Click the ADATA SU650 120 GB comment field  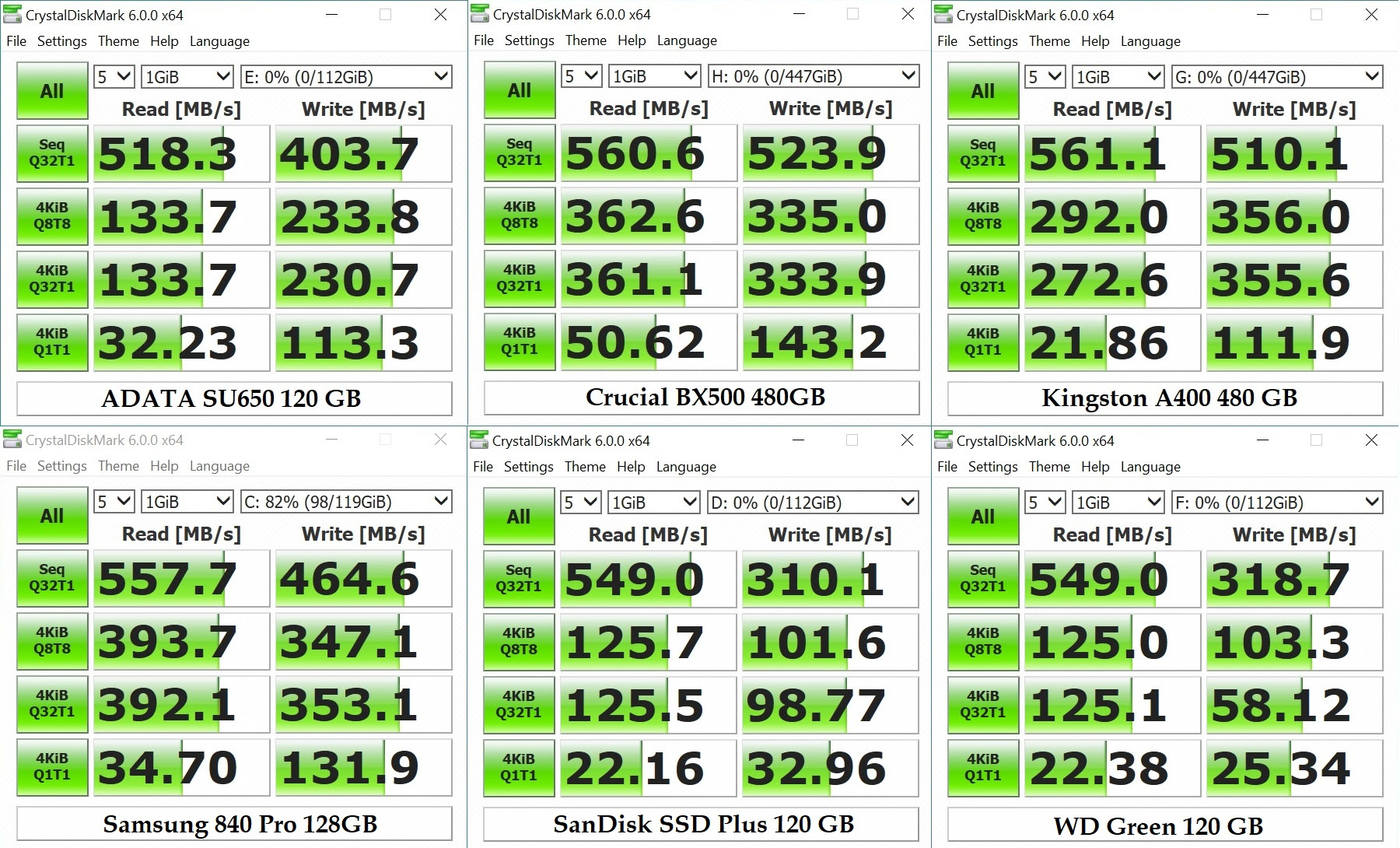234,398
